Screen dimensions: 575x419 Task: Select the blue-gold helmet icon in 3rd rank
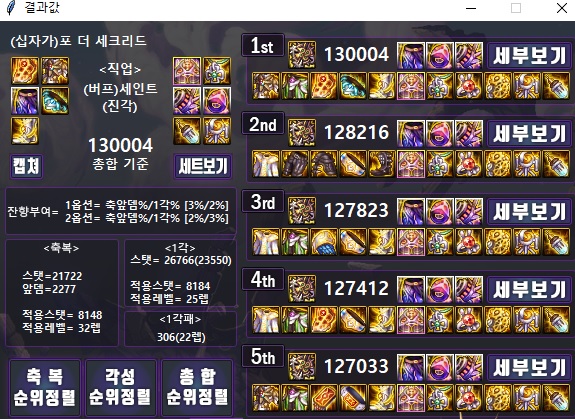tap(324, 242)
